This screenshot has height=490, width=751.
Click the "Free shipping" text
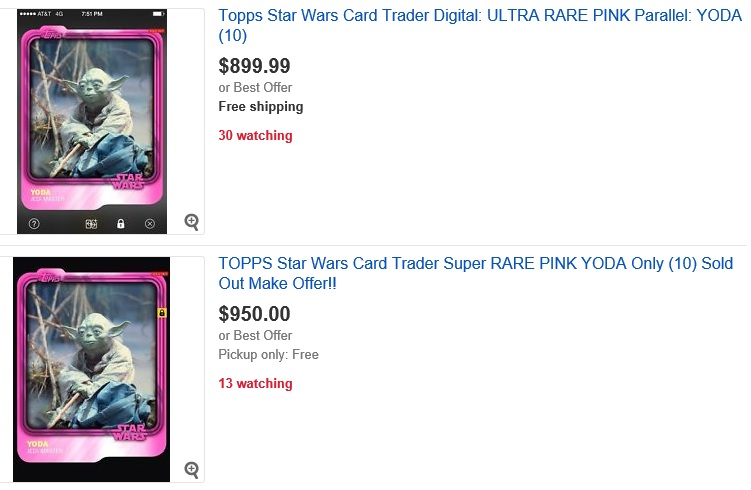click(261, 106)
